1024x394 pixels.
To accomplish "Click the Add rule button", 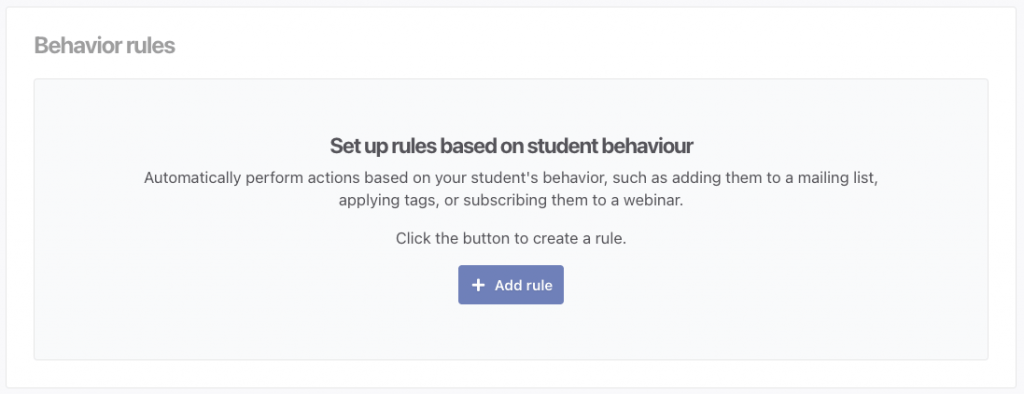I will (511, 285).
